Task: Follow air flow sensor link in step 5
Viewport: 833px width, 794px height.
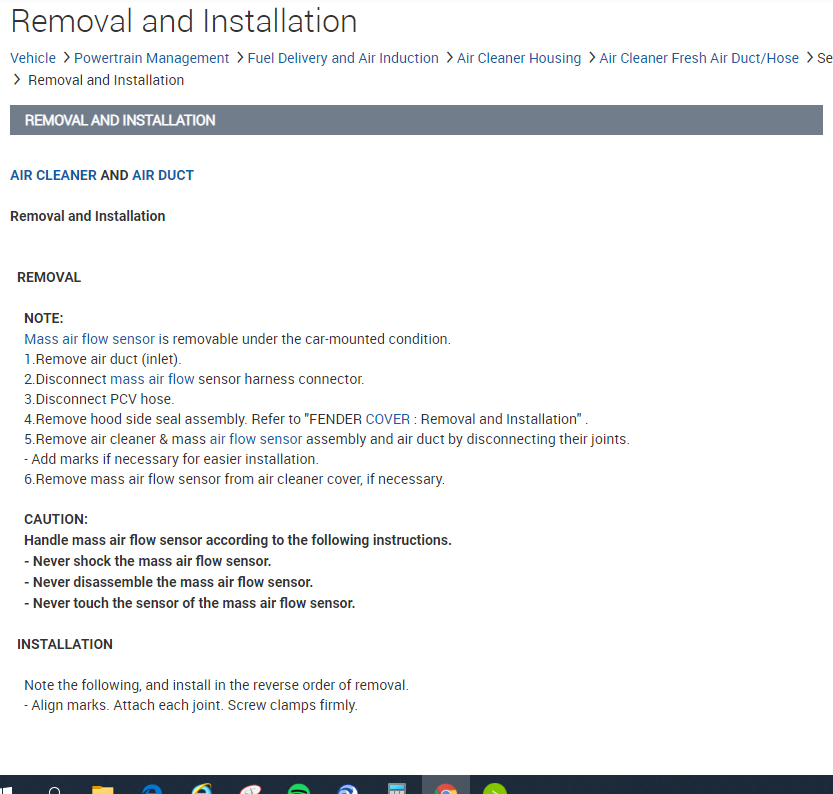Action: tap(256, 439)
